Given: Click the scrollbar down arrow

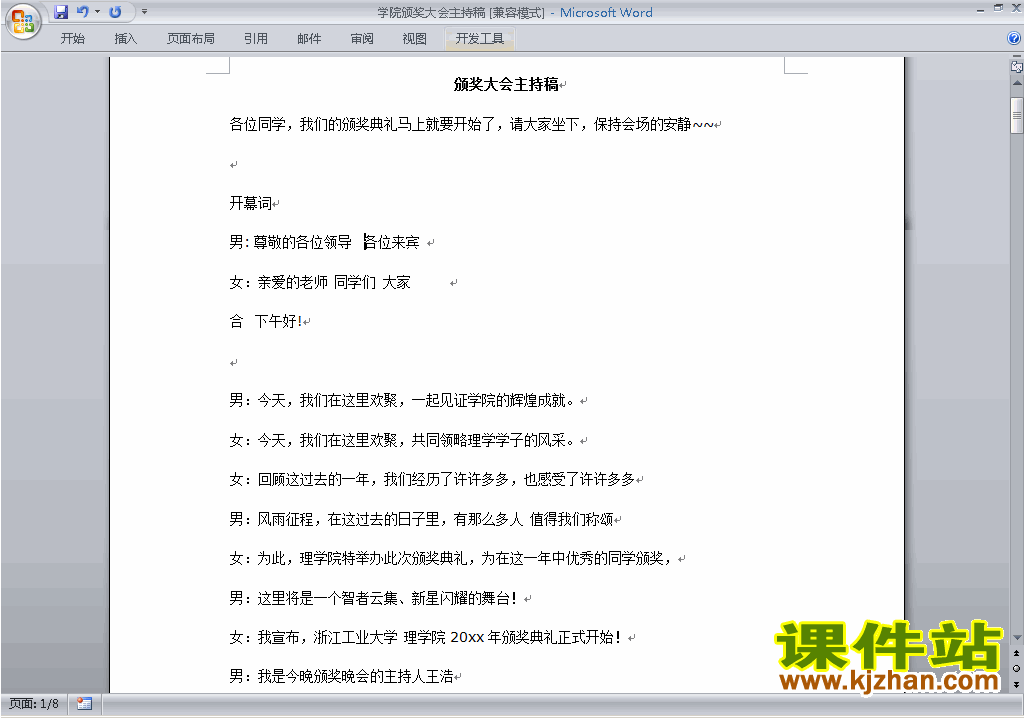Looking at the screenshot, I should (x=1017, y=637).
